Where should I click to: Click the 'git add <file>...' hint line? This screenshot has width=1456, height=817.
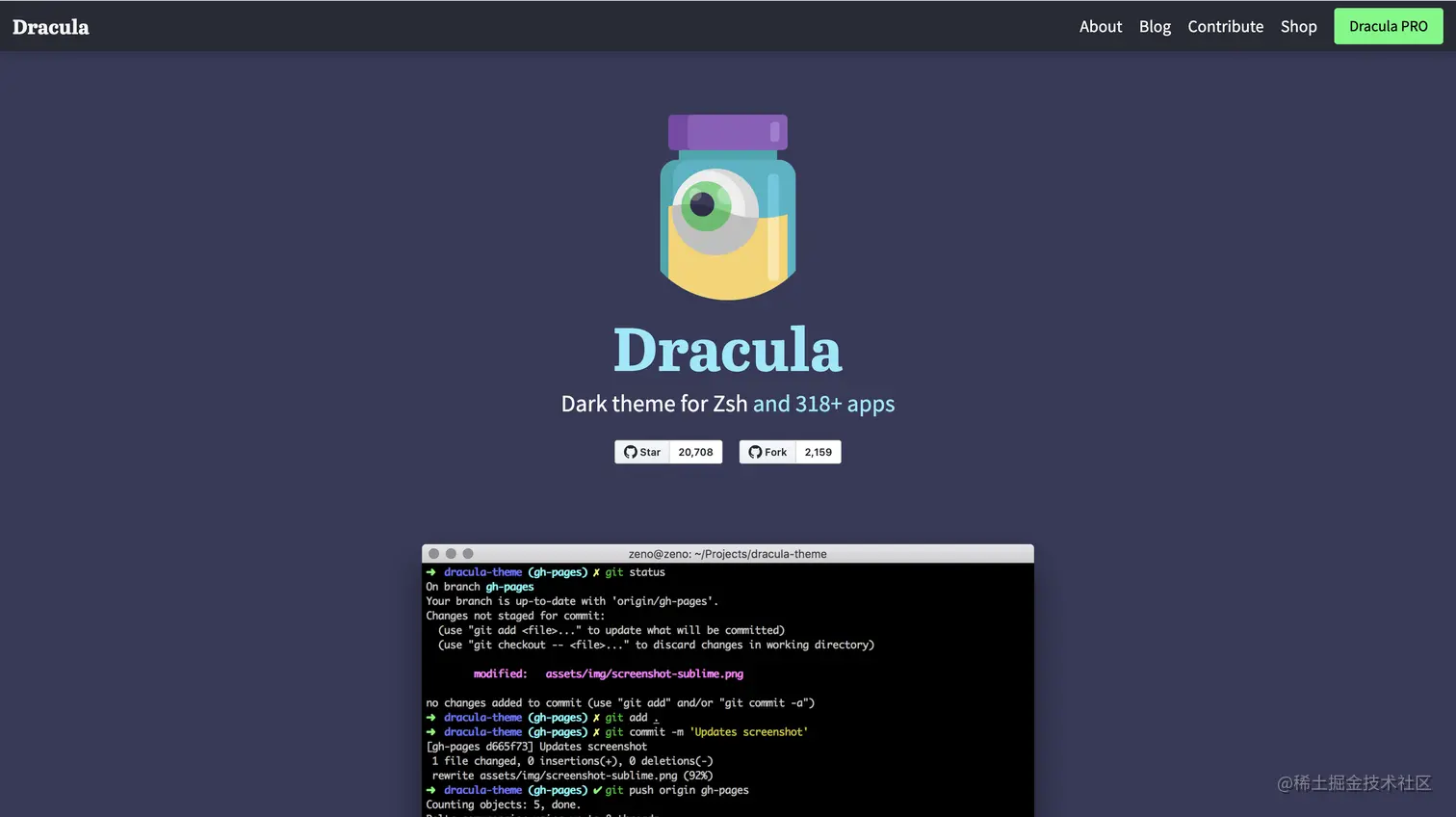611,630
